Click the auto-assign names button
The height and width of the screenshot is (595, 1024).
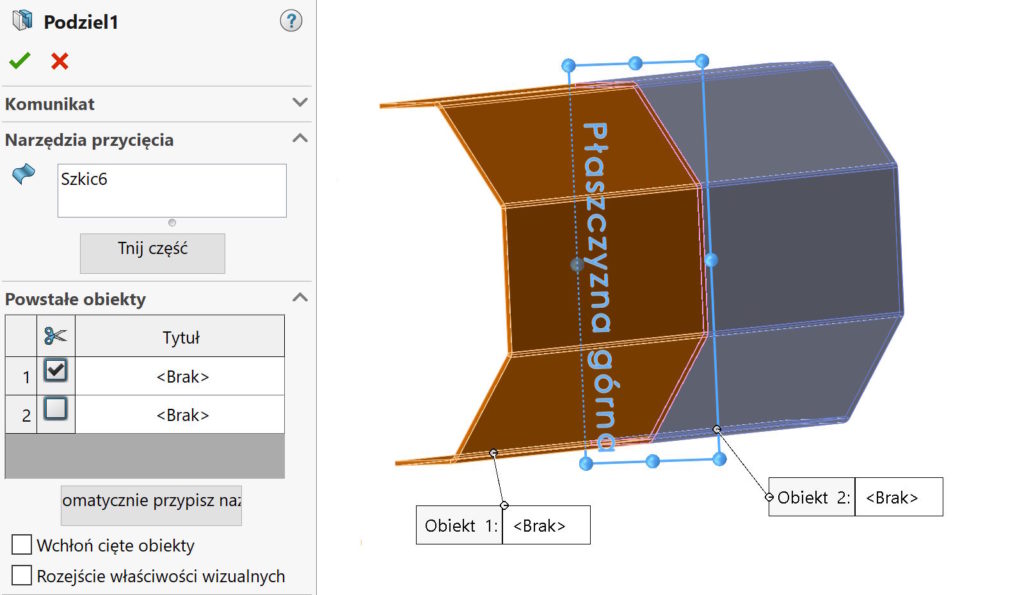click(151, 504)
